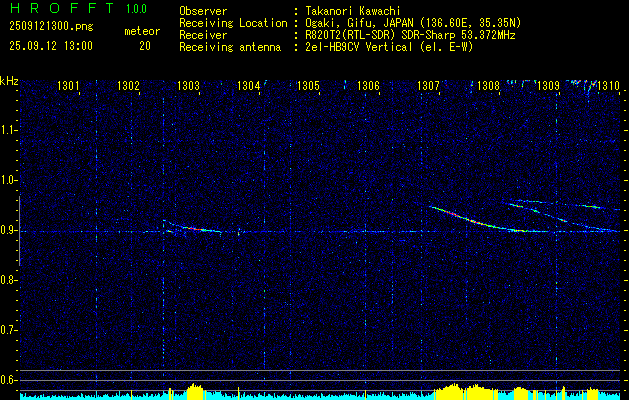Click the Receiver label
Image resolution: width=629 pixels, height=400 pixels.
click(x=203, y=35)
